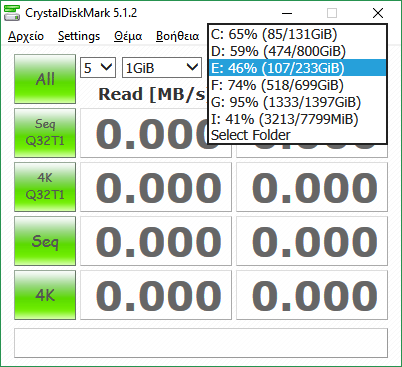402x367 pixels.
Task: Click the comment text field at bottom
Action: click(201, 343)
